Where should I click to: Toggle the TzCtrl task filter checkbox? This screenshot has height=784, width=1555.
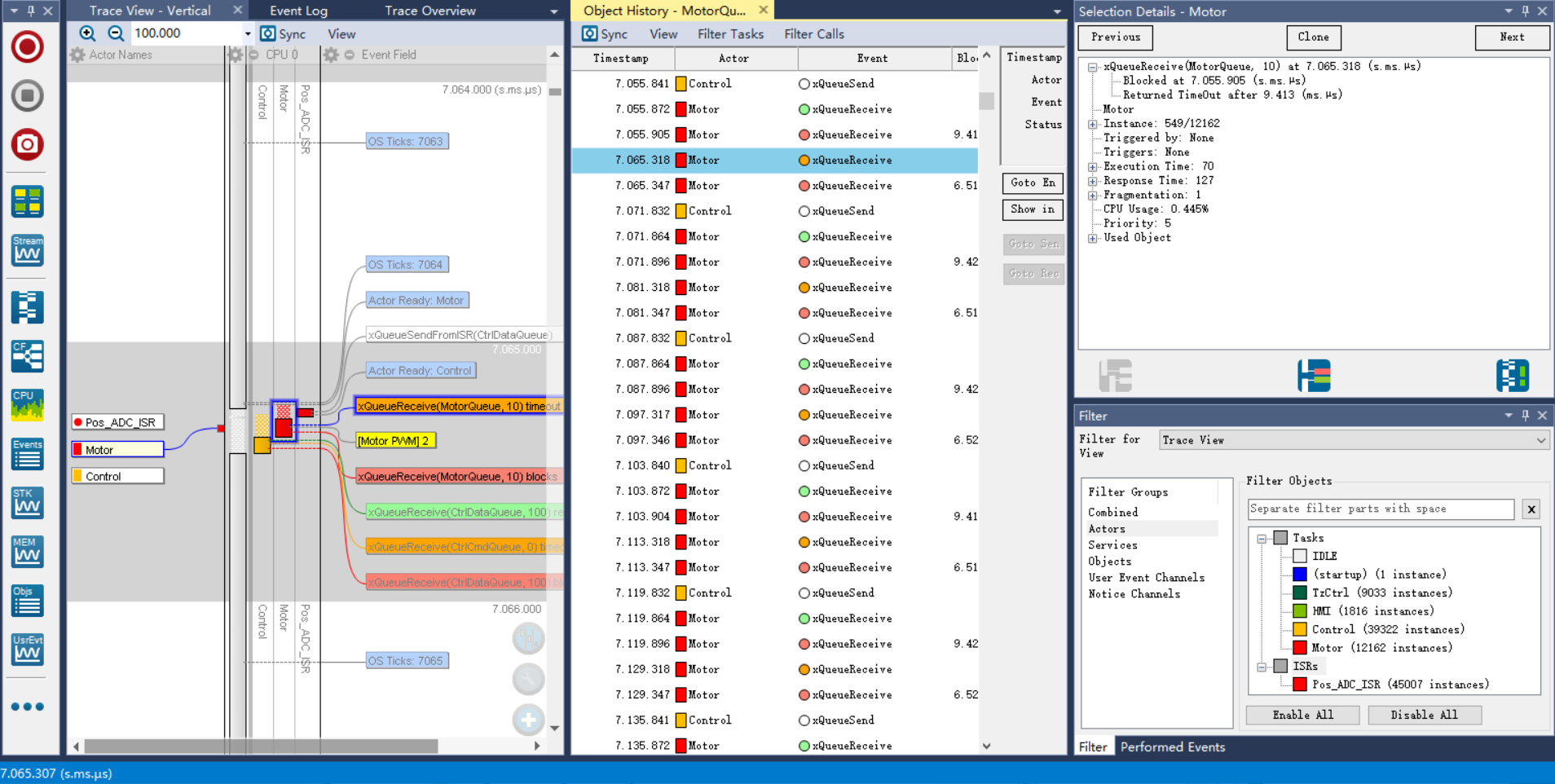pyautogui.click(x=1300, y=592)
